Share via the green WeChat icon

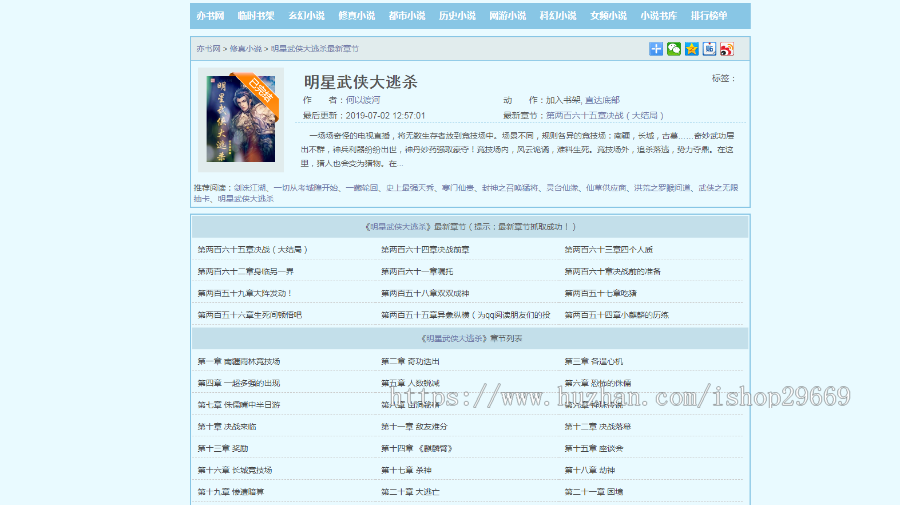pyautogui.click(x=674, y=49)
